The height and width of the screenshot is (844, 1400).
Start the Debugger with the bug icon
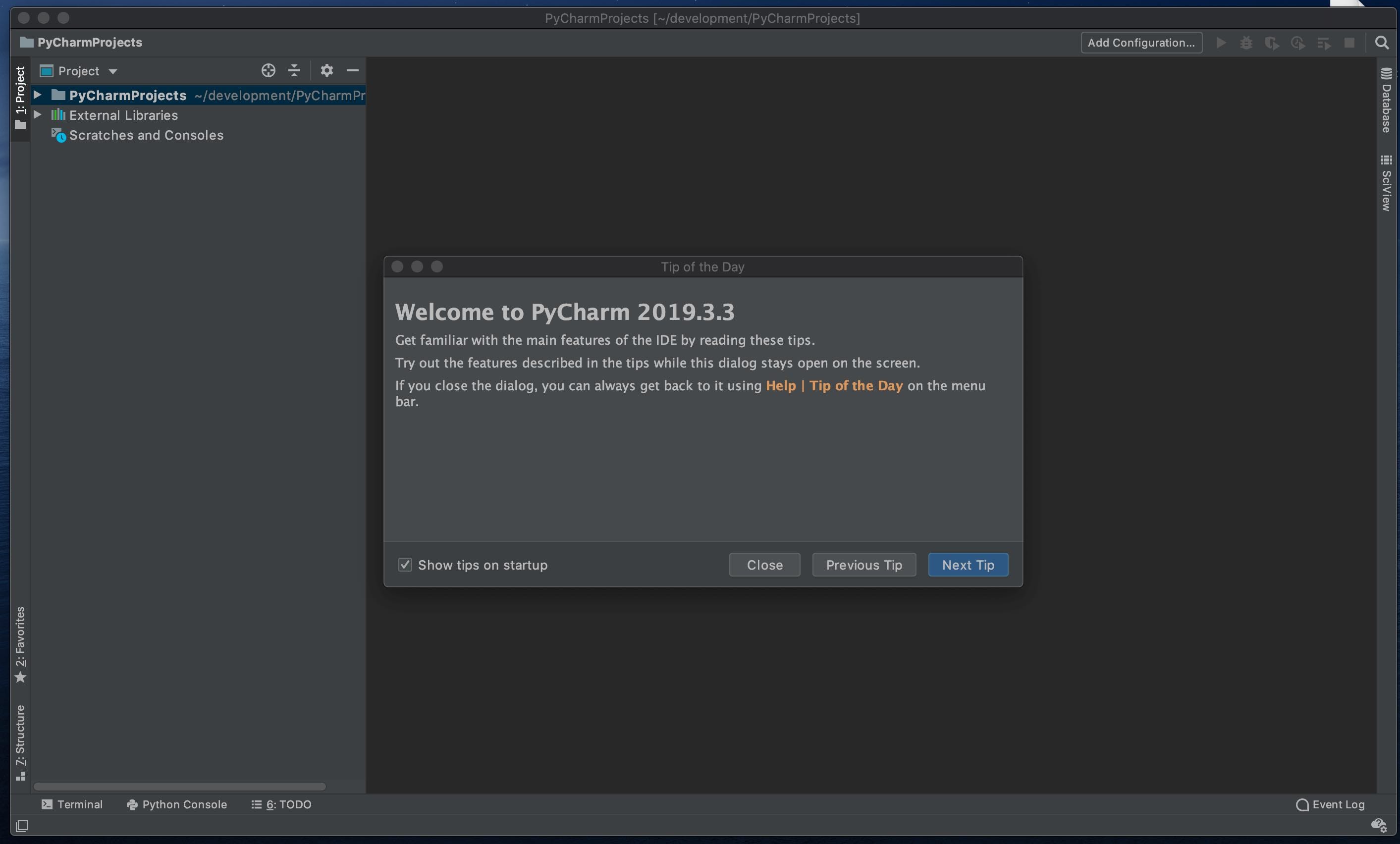tap(1246, 43)
